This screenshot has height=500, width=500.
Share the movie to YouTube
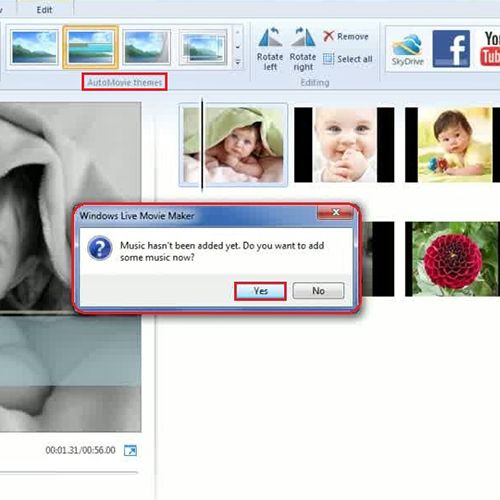tap(489, 49)
